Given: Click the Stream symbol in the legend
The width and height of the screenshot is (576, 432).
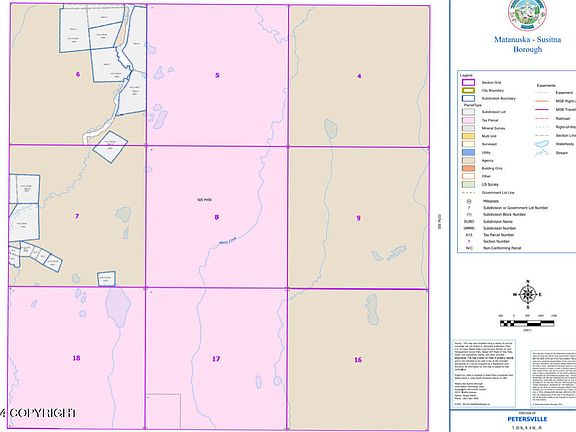Looking at the screenshot, I should 542,153.
